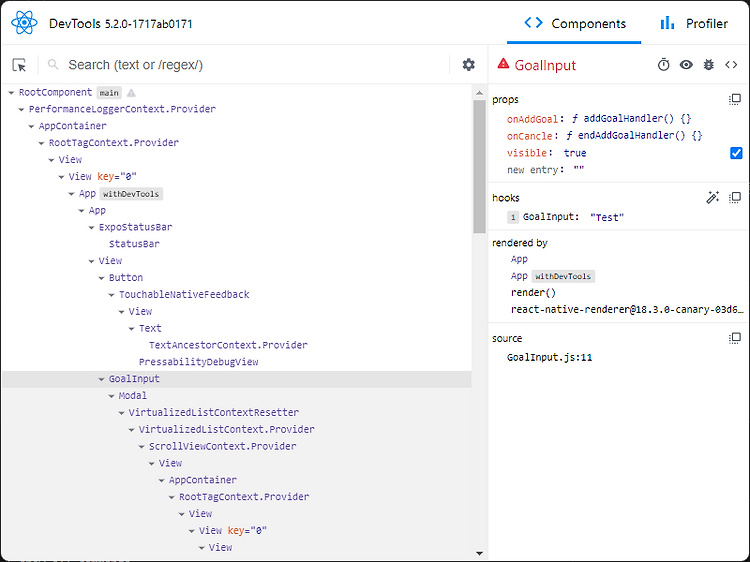Log component data using the bug icon
The height and width of the screenshot is (562, 750).
[708, 65]
